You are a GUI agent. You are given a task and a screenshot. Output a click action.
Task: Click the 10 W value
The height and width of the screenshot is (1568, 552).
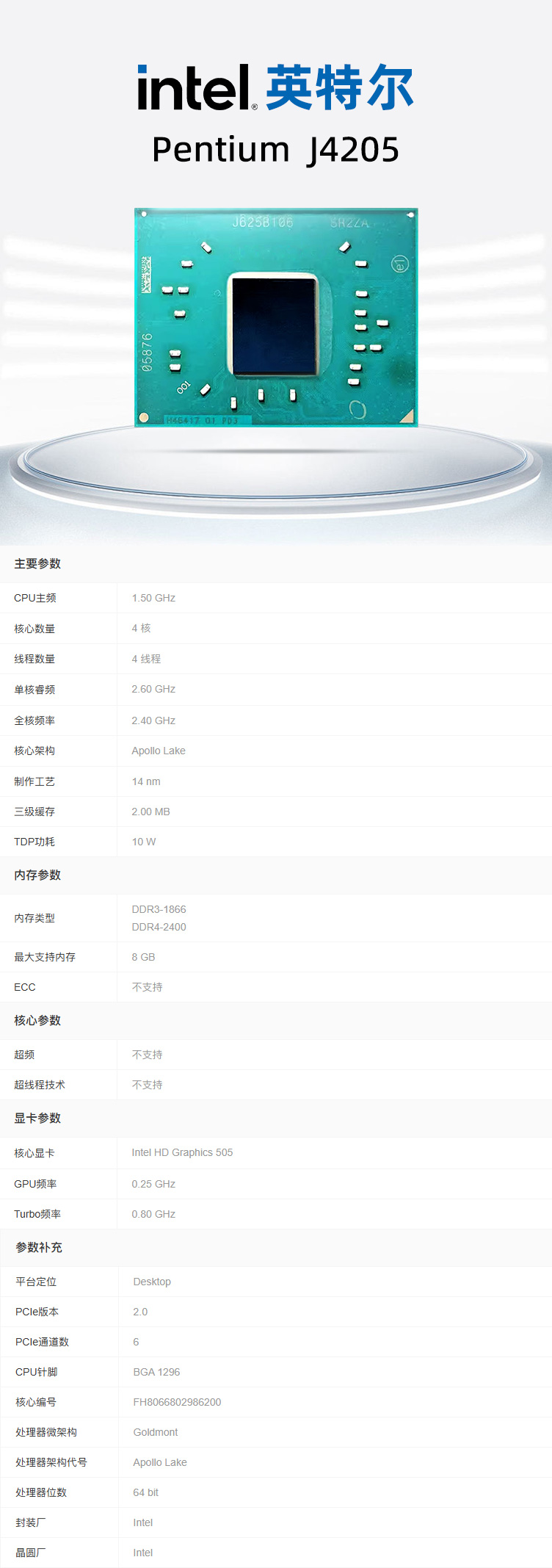click(144, 842)
